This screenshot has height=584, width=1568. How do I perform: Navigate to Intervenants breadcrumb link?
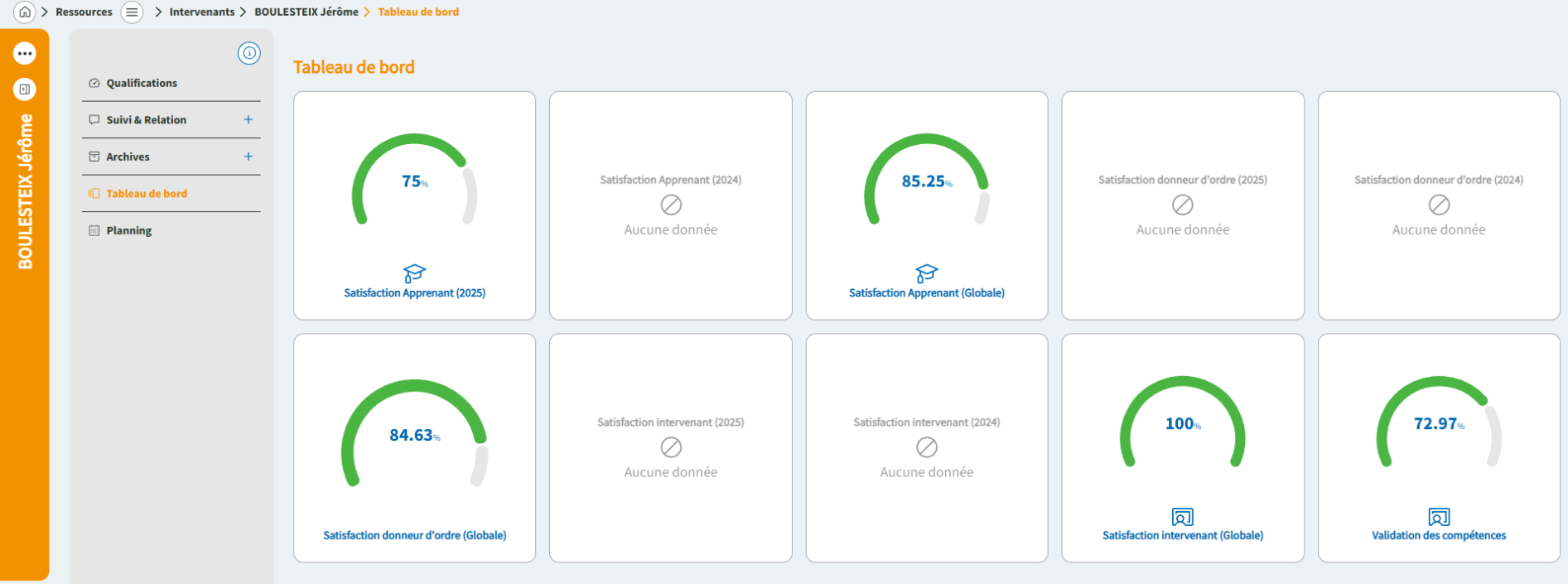201,12
